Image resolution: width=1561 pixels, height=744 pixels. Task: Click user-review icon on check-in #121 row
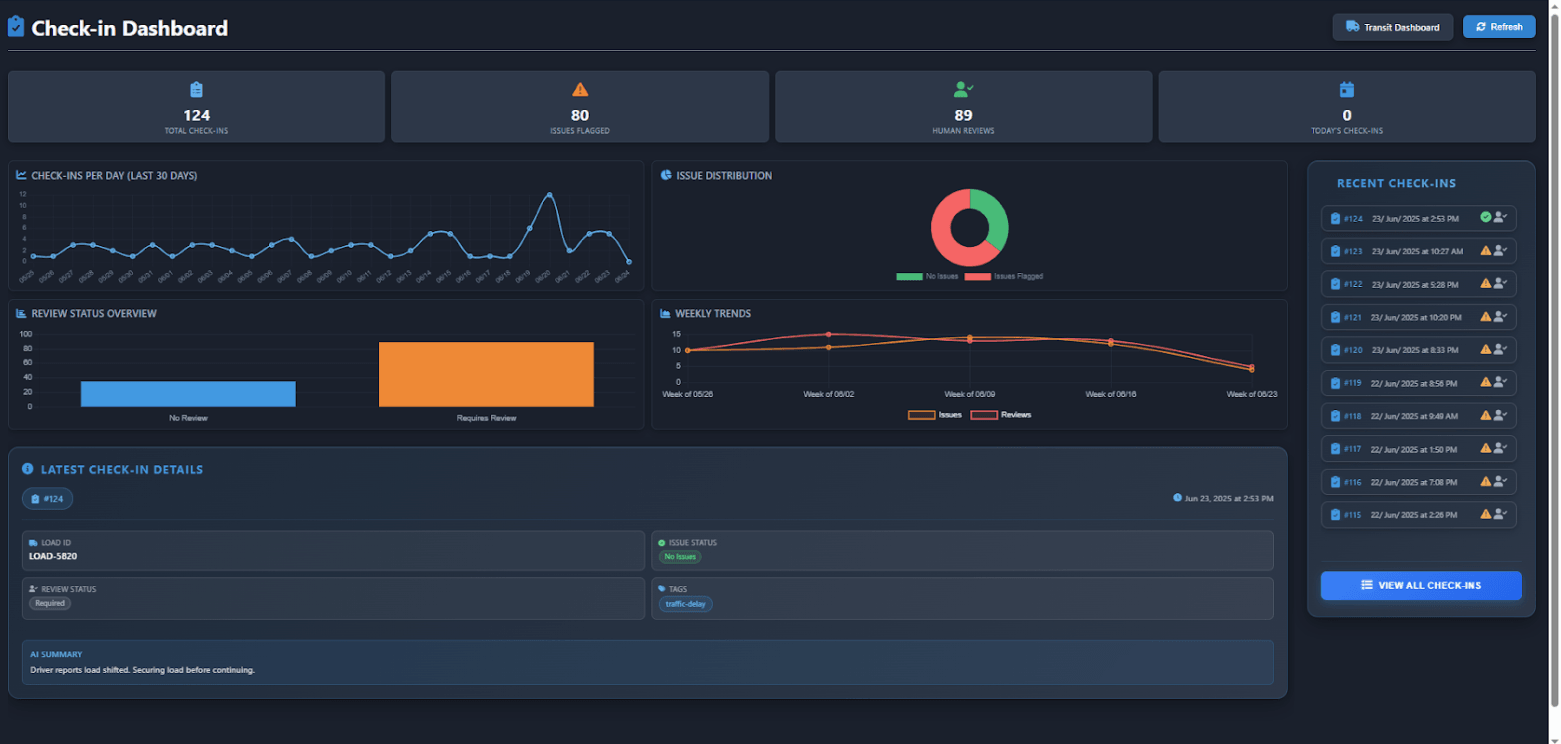(1500, 317)
